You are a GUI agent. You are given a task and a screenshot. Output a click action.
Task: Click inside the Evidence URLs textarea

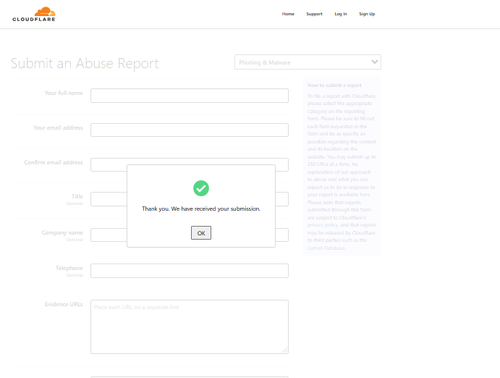(189, 327)
